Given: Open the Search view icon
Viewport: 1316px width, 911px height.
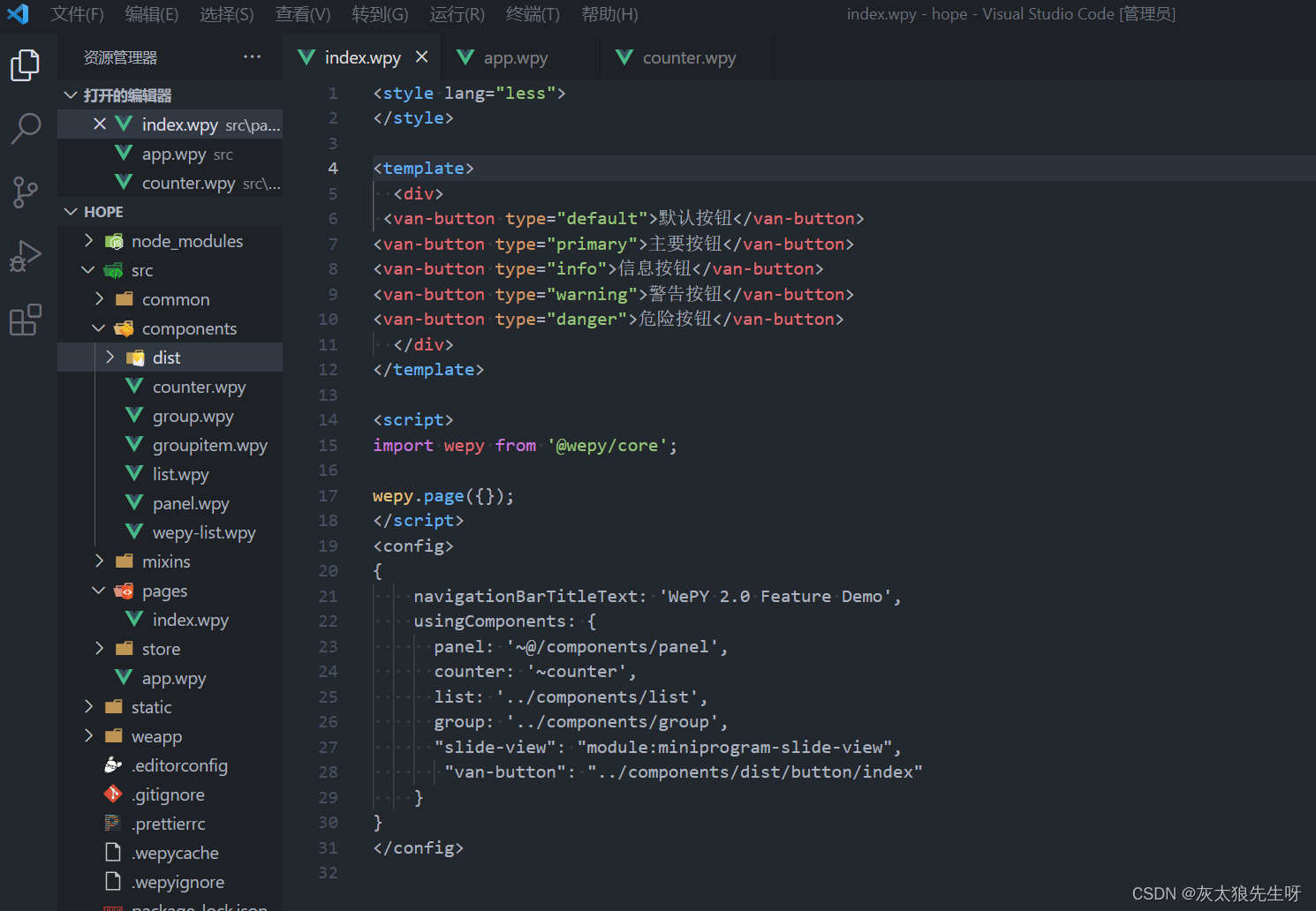Looking at the screenshot, I should click(x=25, y=129).
